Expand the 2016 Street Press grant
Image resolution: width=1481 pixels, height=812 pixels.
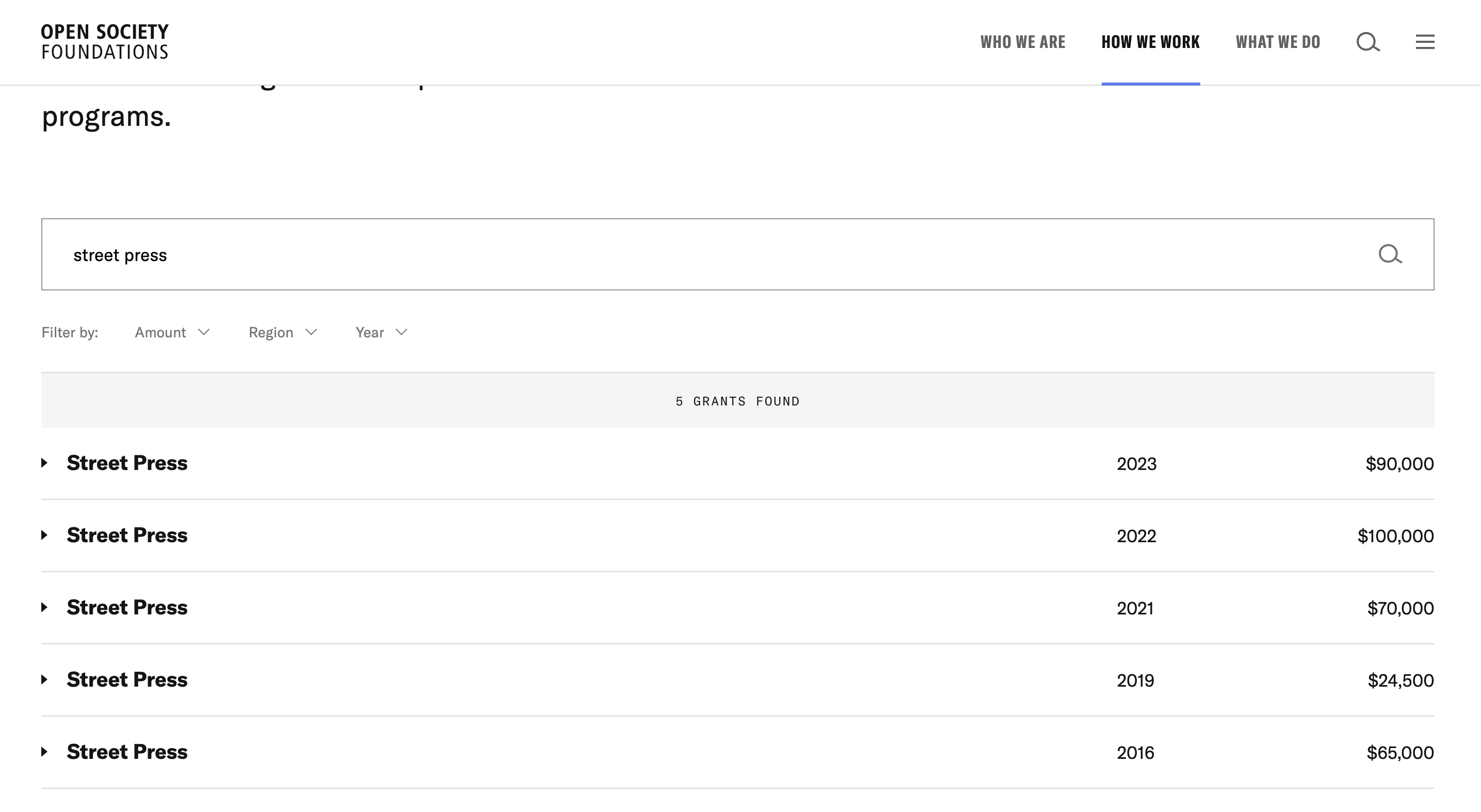[44, 752]
